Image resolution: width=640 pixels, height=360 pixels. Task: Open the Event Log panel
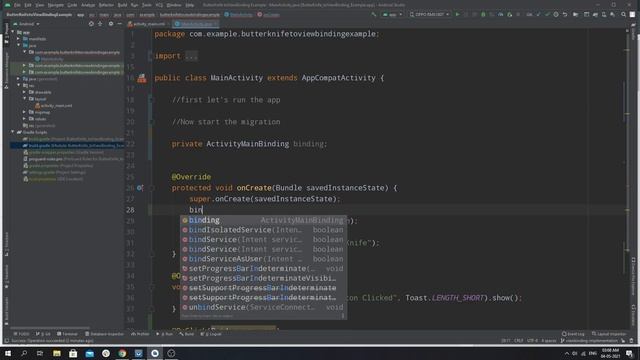coord(573,334)
